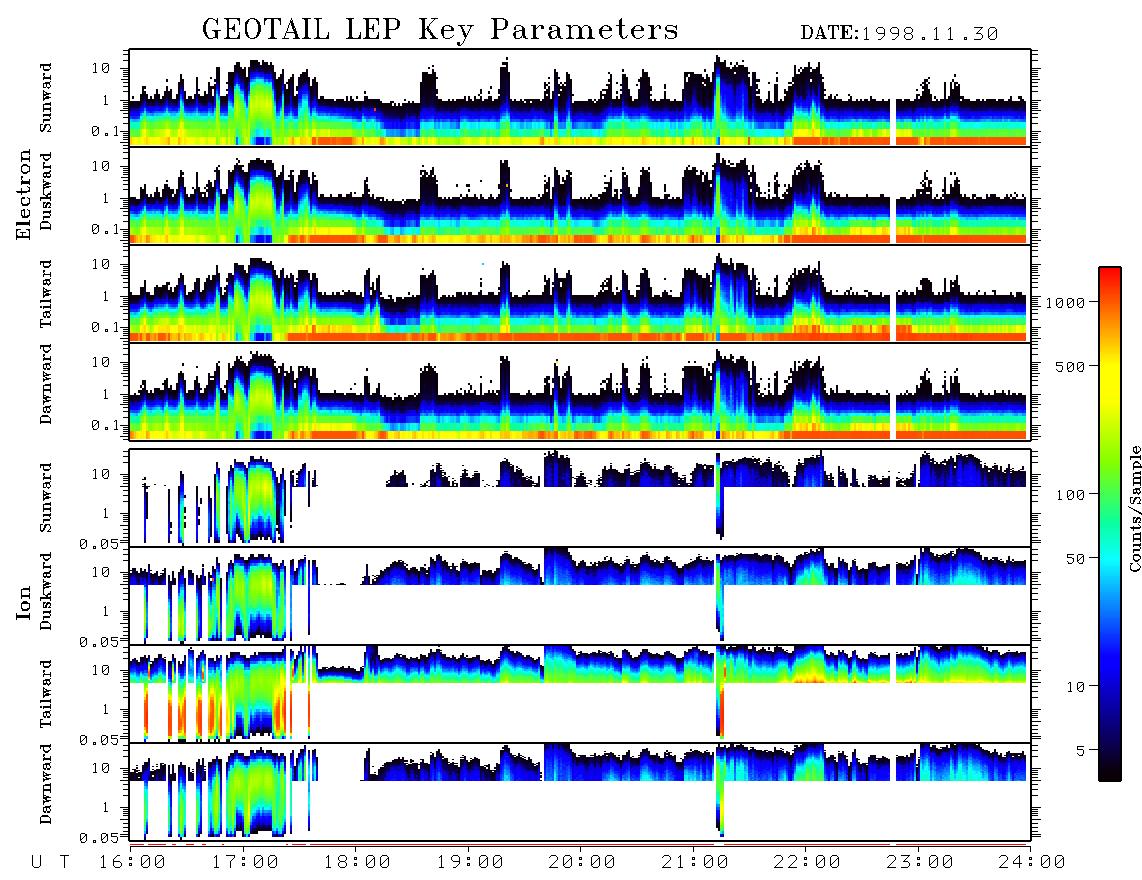This screenshot has width=1142, height=880.
Task: Click the 'U T' time axis label
Action: coord(50,863)
